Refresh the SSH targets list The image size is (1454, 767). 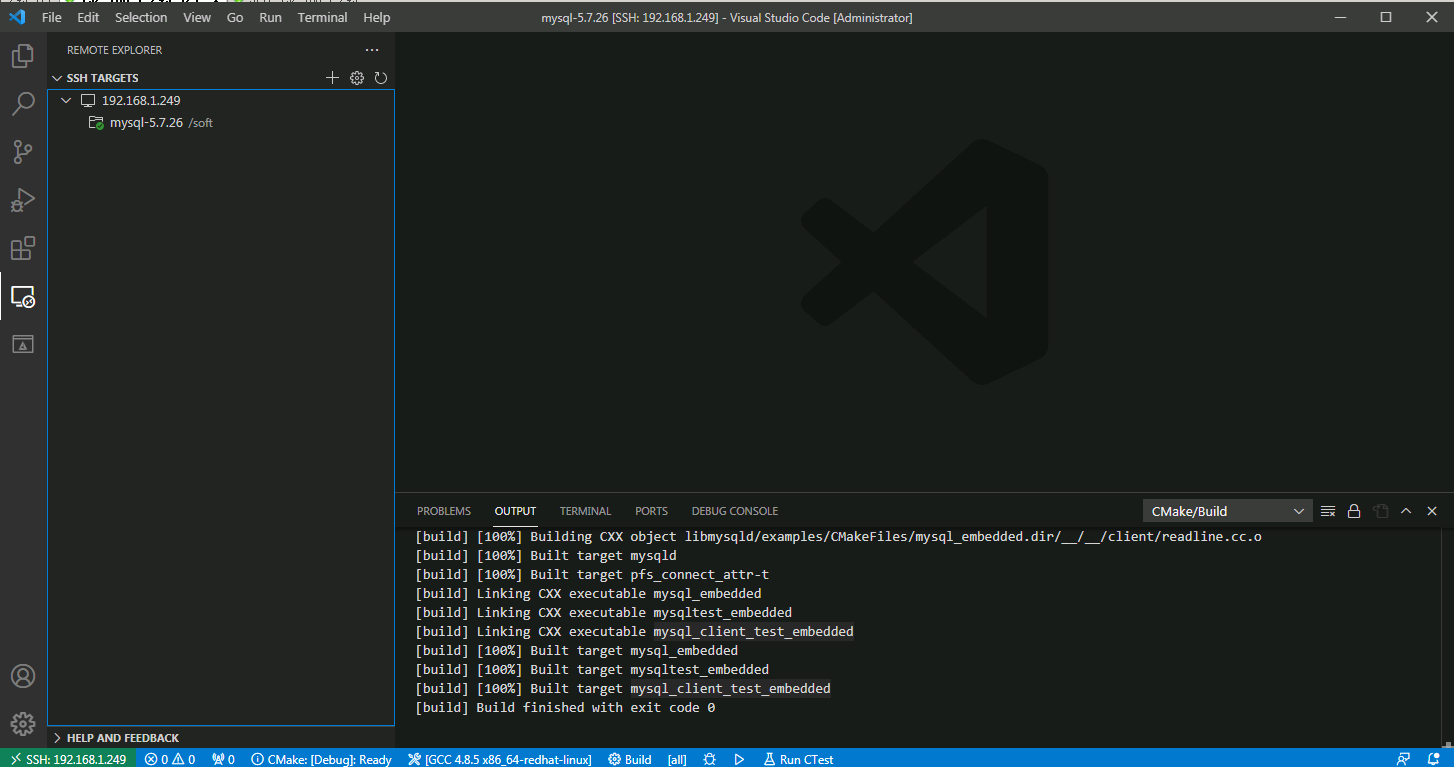381,78
